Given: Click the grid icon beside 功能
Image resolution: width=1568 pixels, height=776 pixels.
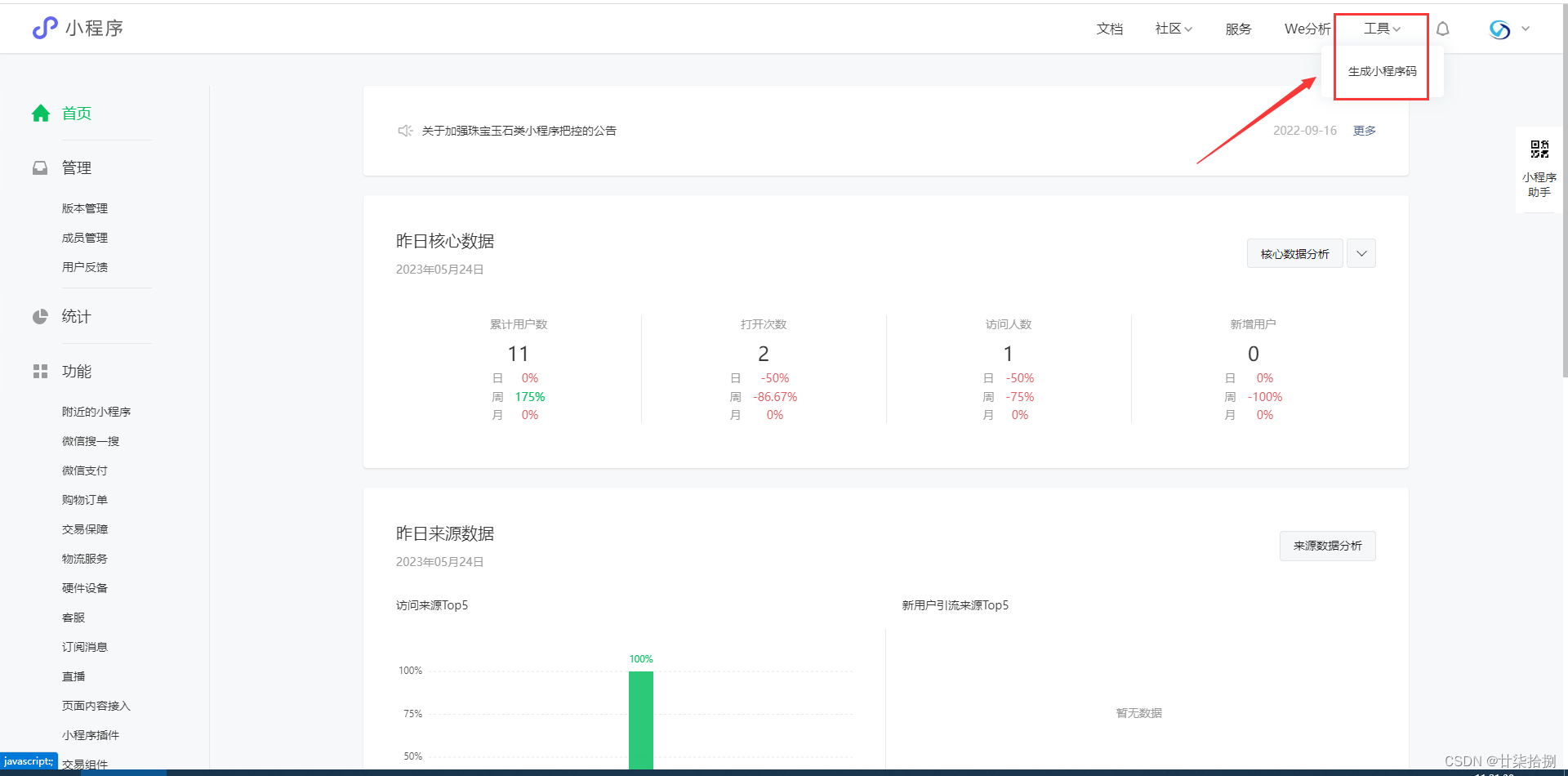Looking at the screenshot, I should pyautogui.click(x=40, y=372).
